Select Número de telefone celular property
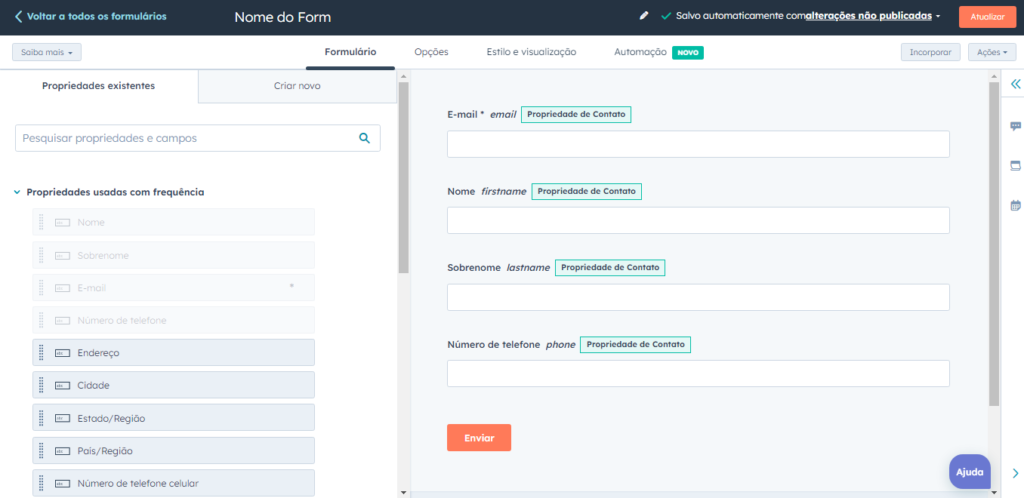Screen dimensions: 1024x498 click(x=174, y=483)
